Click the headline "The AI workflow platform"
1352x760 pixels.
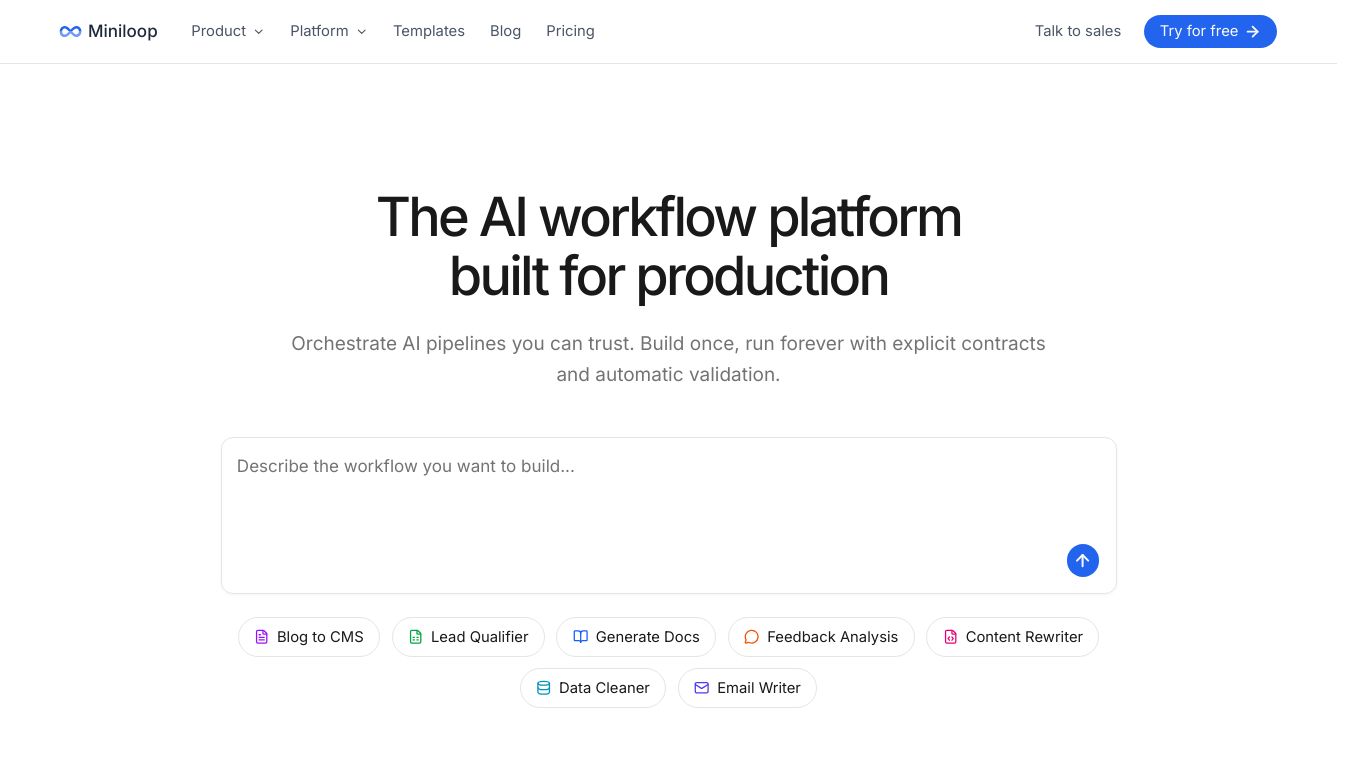coord(669,216)
